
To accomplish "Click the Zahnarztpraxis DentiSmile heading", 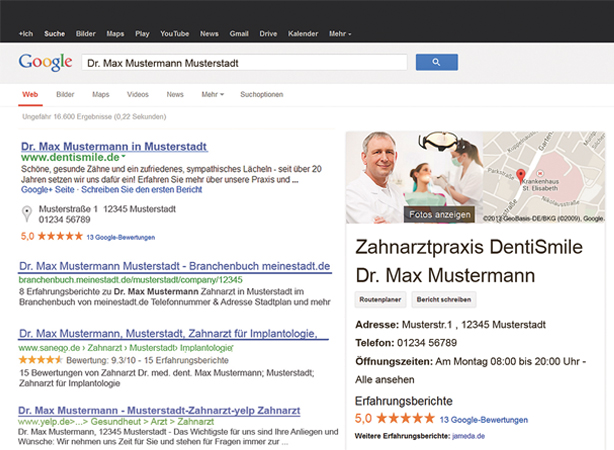I will tap(469, 247).
